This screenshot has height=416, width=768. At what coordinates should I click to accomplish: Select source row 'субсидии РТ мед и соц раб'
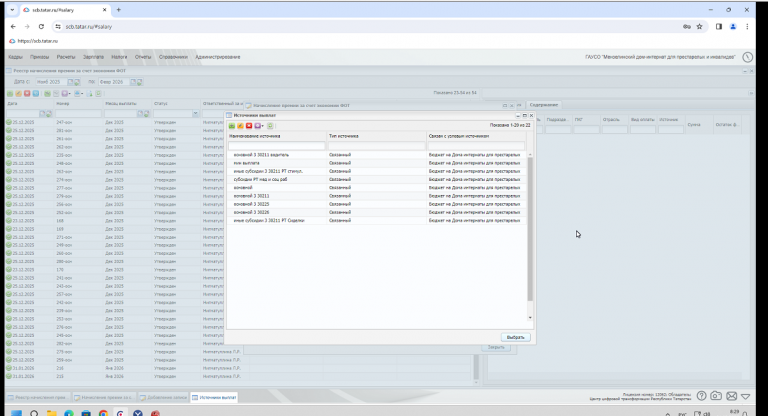[377, 179]
